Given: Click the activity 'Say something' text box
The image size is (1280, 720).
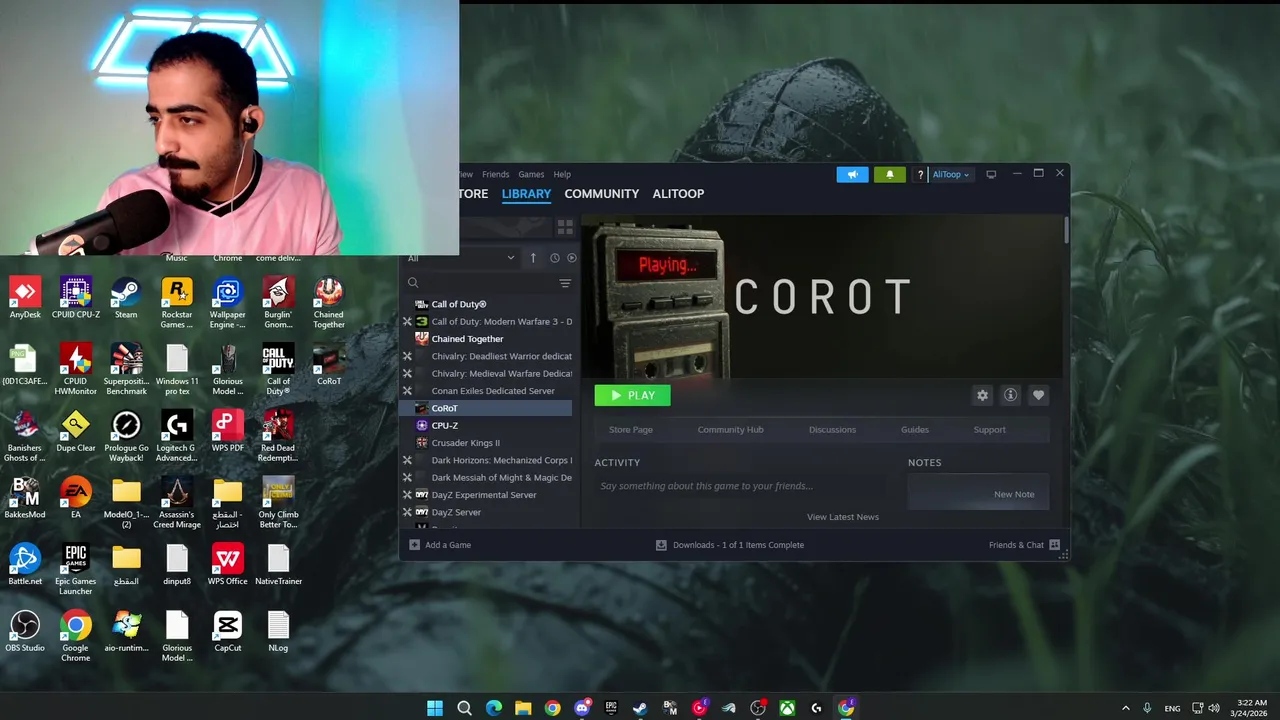Looking at the screenshot, I should (740, 486).
